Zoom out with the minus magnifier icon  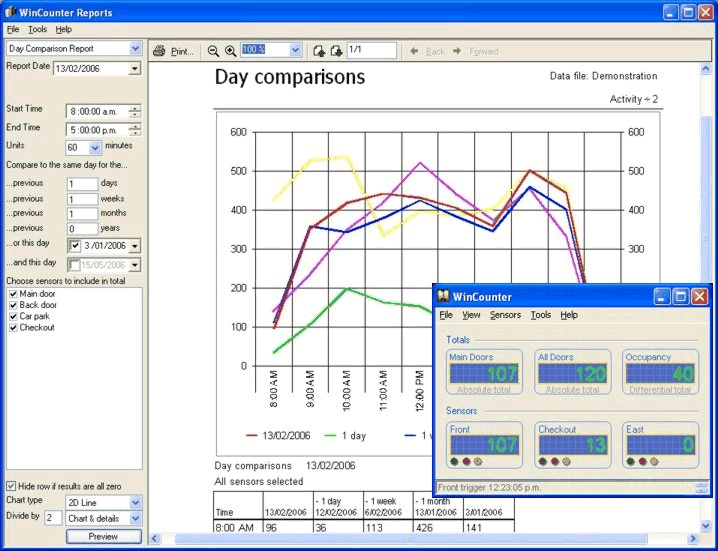(x=213, y=51)
